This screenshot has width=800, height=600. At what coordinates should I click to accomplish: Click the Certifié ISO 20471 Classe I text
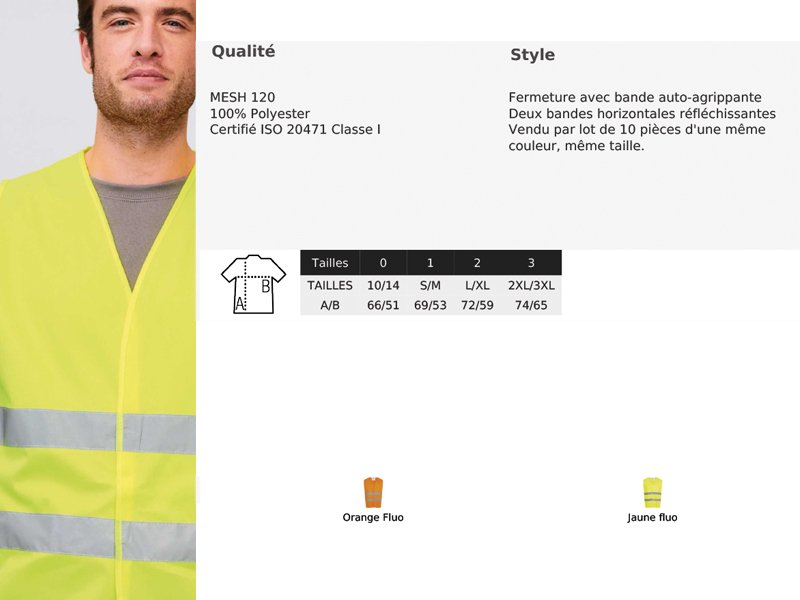295,130
